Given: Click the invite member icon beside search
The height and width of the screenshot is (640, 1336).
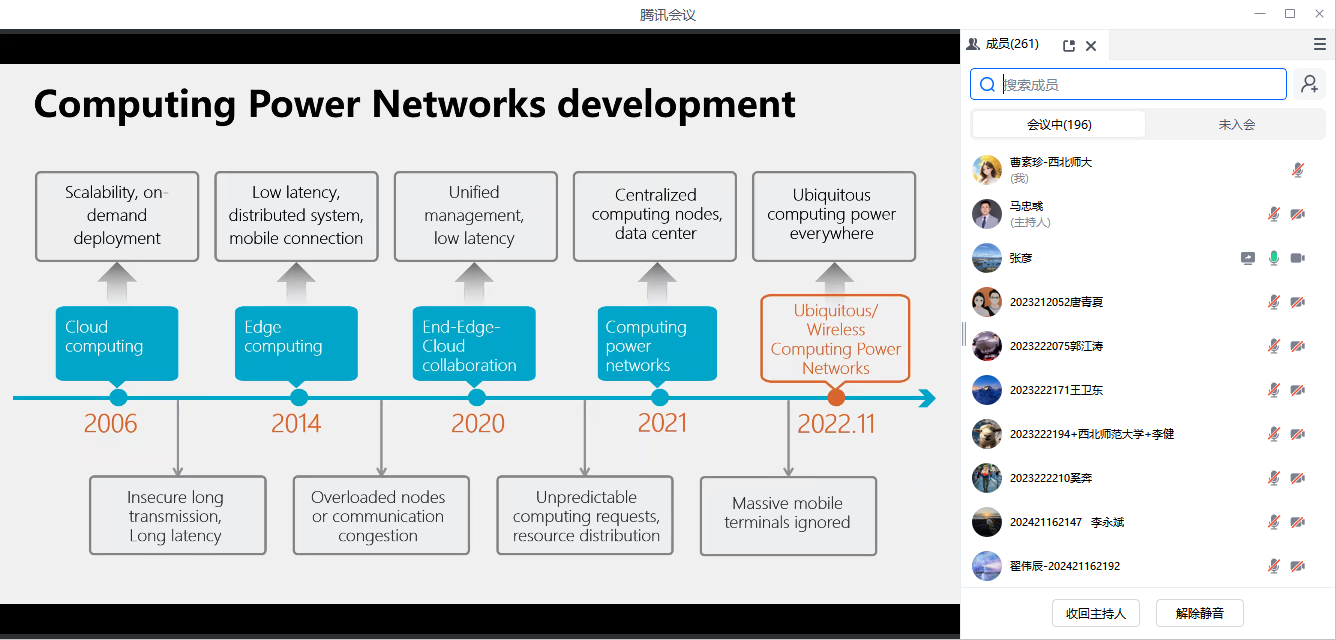Looking at the screenshot, I should [1310, 85].
